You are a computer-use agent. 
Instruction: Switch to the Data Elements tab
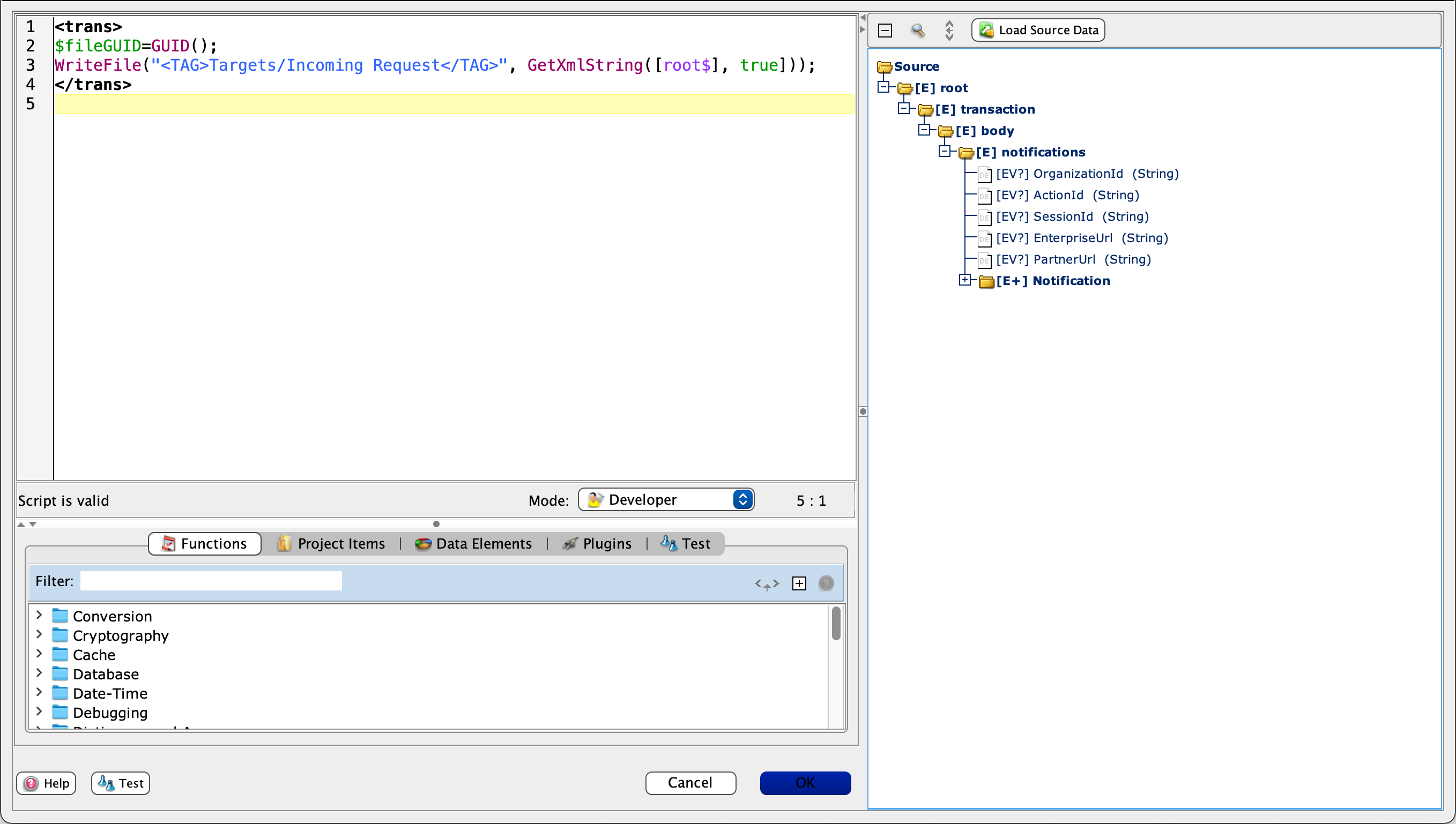tap(484, 543)
